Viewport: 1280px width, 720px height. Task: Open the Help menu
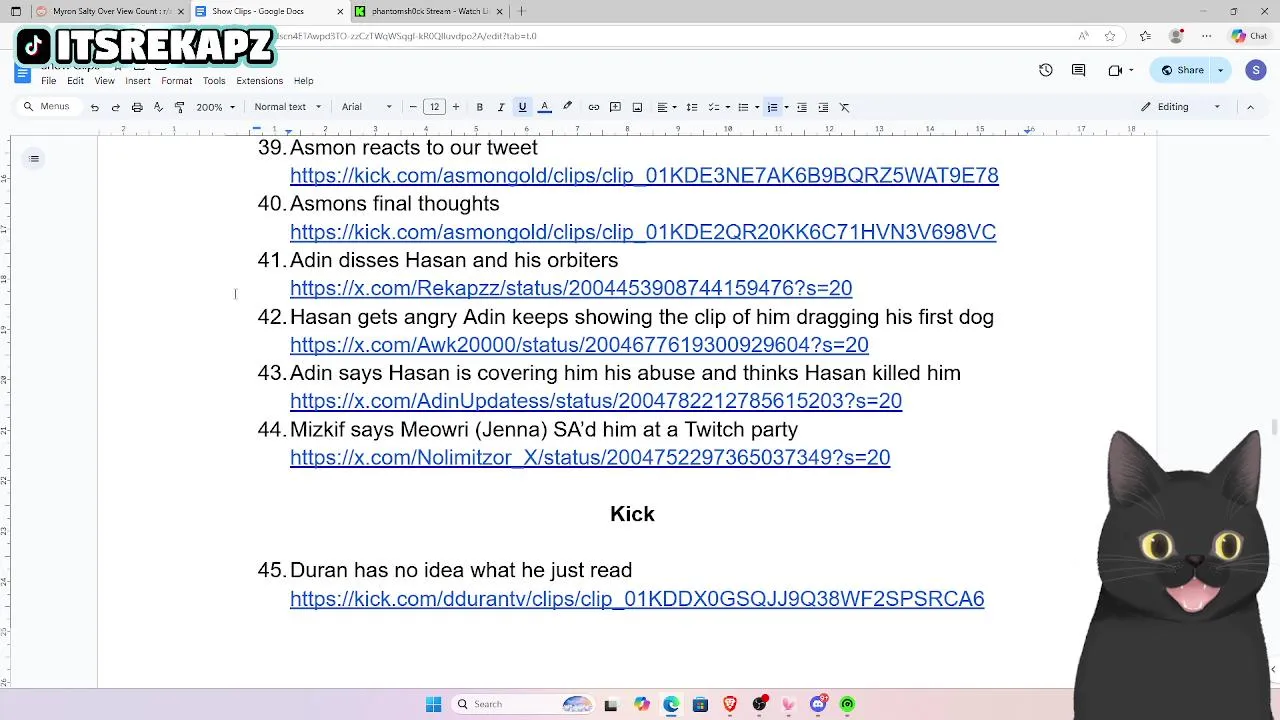tap(303, 81)
